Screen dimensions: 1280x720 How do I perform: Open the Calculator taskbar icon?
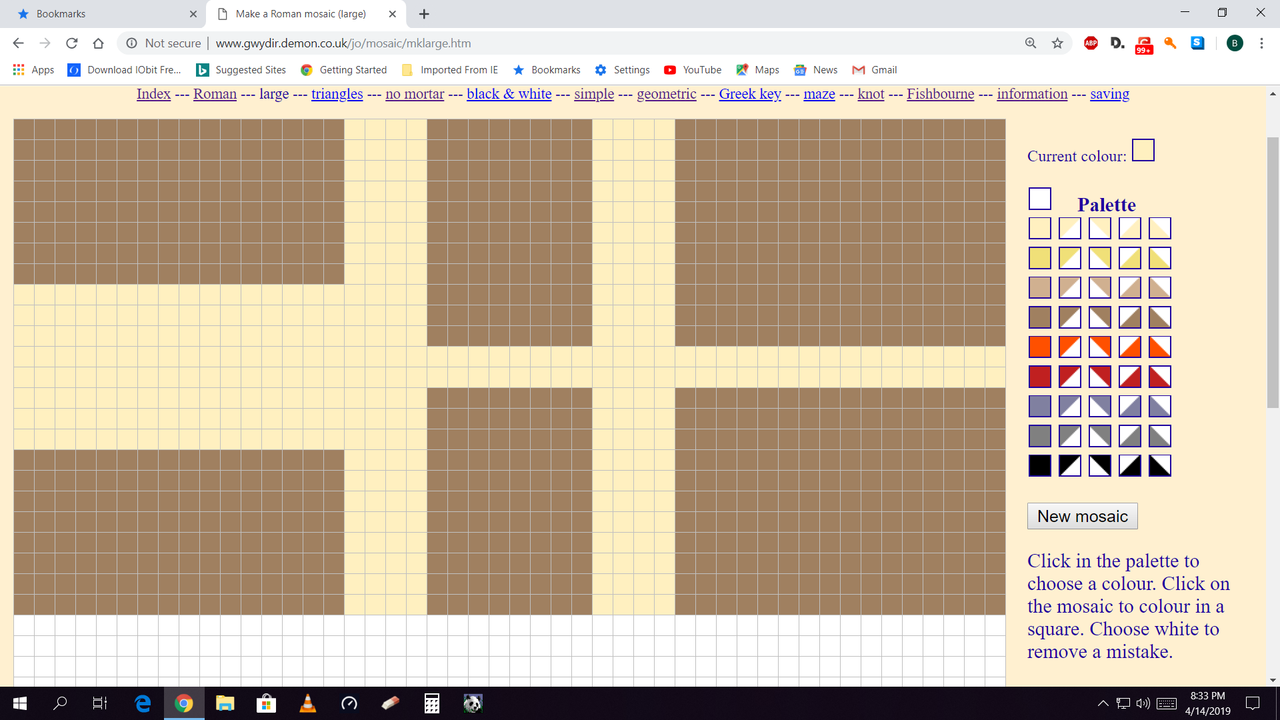point(432,704)
